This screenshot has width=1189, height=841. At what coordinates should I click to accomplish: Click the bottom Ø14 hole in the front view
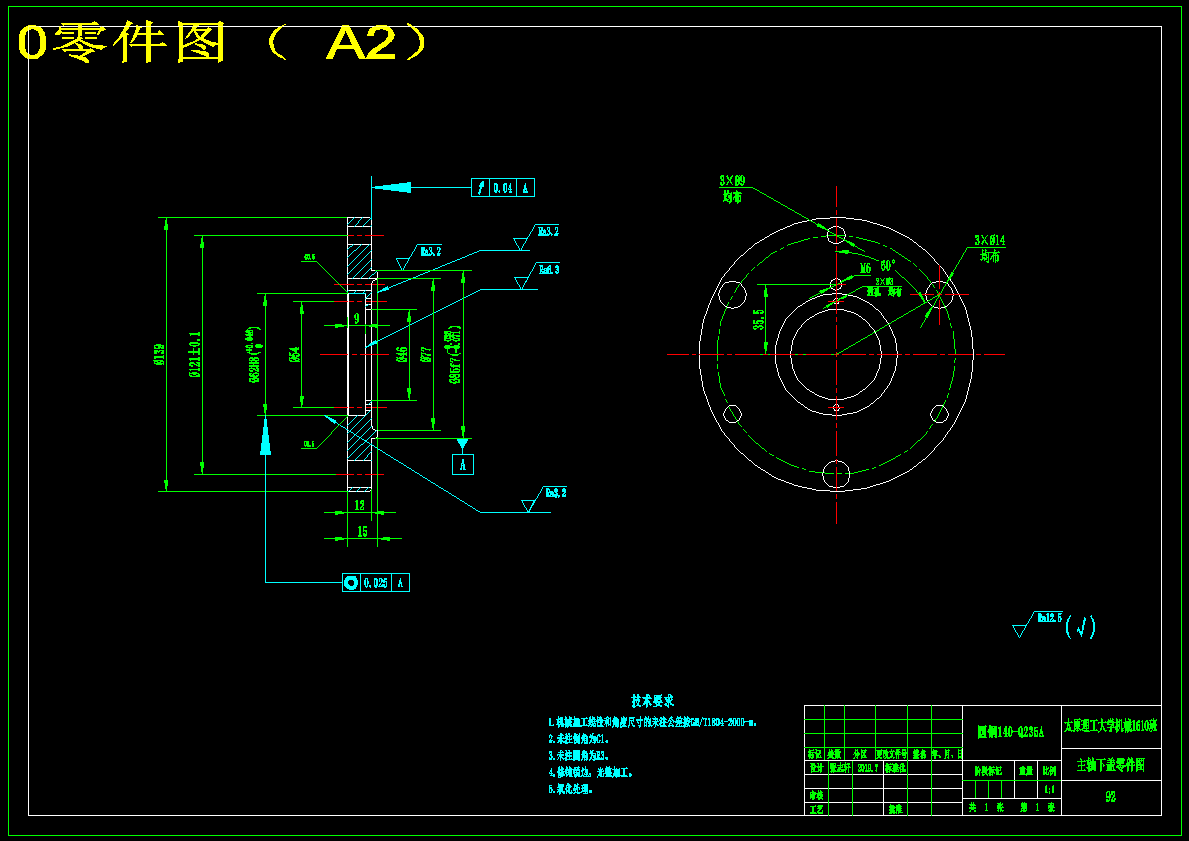[x=836, y=475]
